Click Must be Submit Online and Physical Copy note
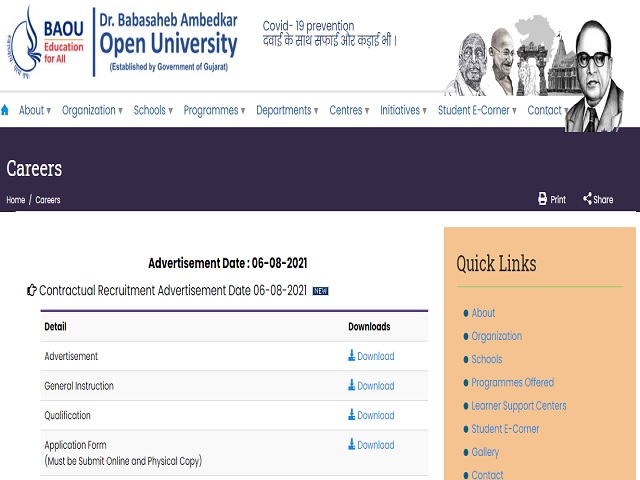This screenshot has height=480, width=640. (123, 461)
